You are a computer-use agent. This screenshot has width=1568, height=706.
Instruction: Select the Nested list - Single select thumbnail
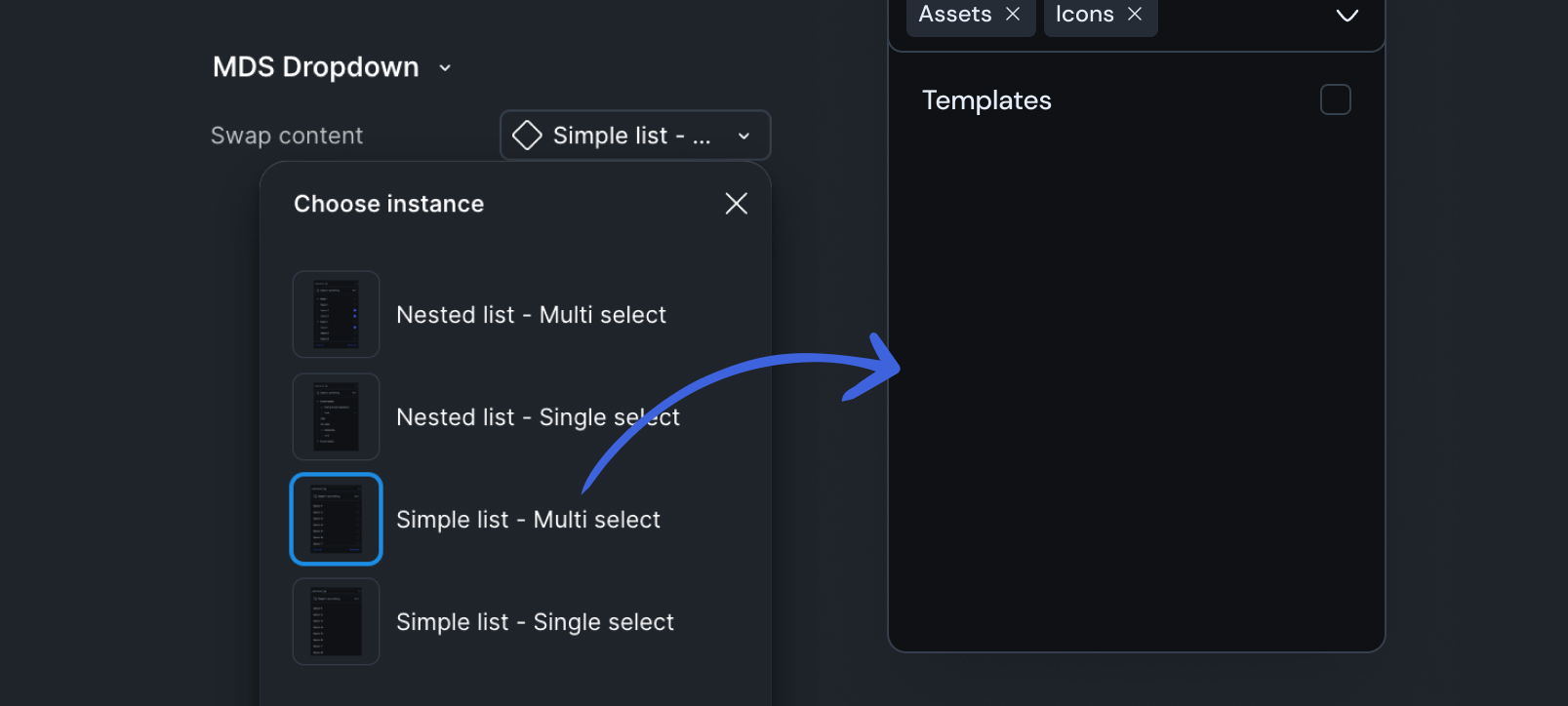336,416
